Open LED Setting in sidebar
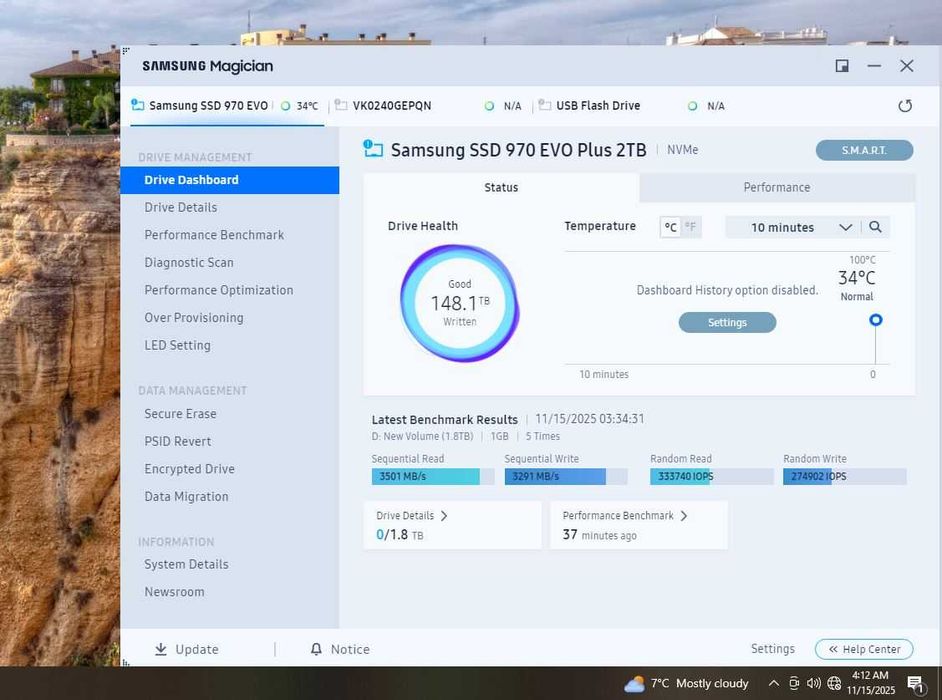The width and height of the screenshot is (942, 700). click(229, 345)
